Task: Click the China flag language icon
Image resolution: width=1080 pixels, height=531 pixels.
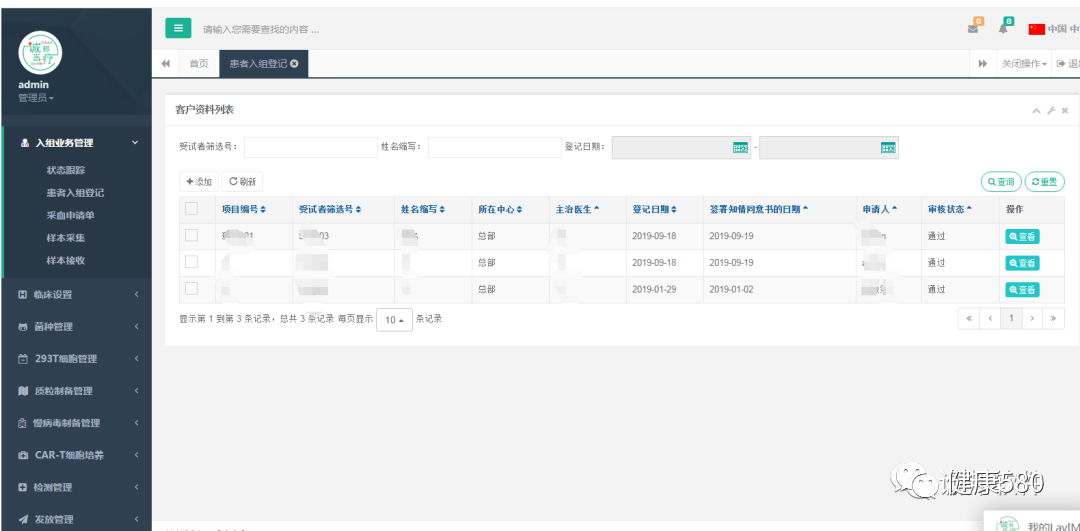Action: 1037,29
